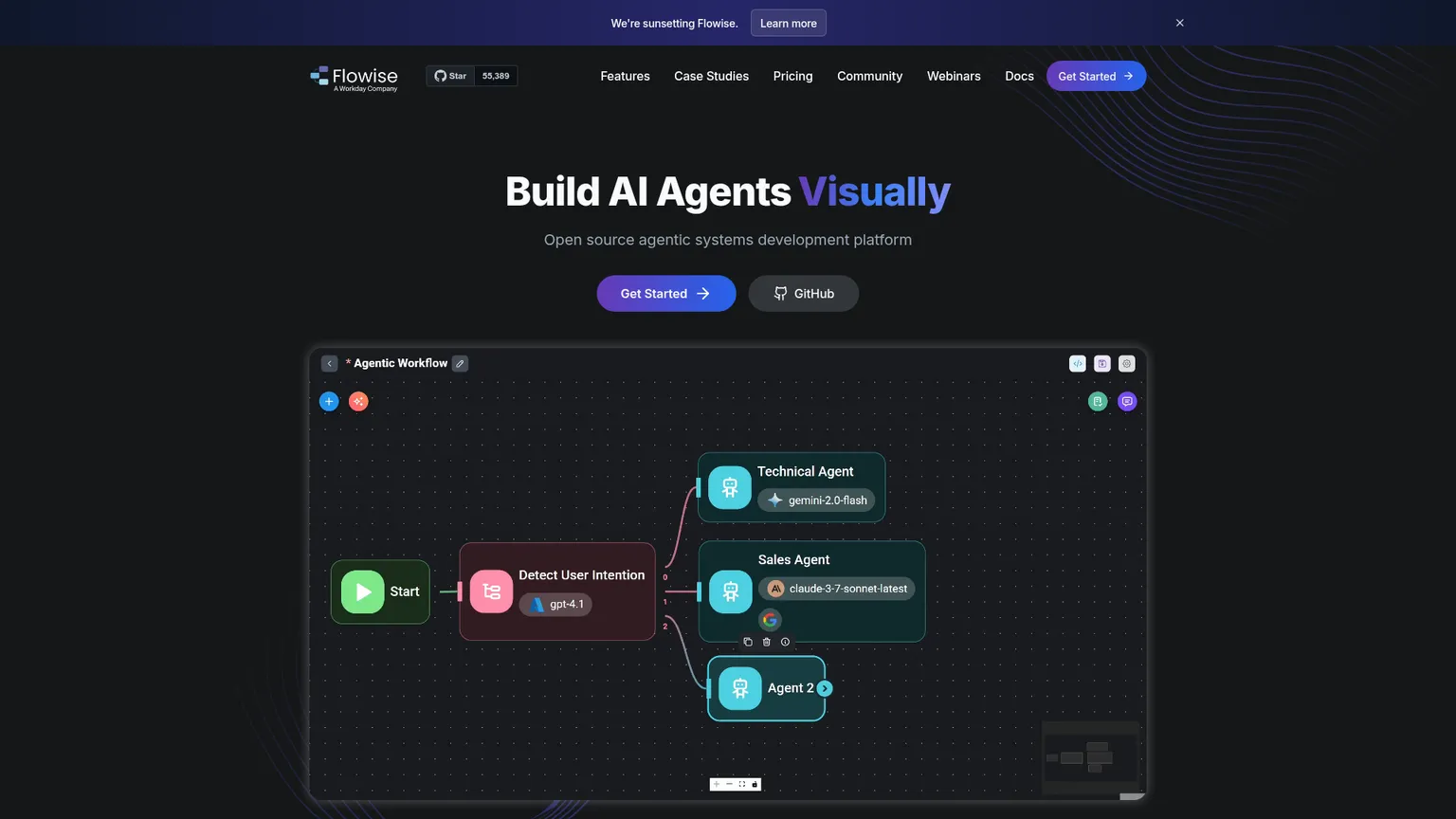
Task: Open the GitHub hero button
Action: pos(804,294)
